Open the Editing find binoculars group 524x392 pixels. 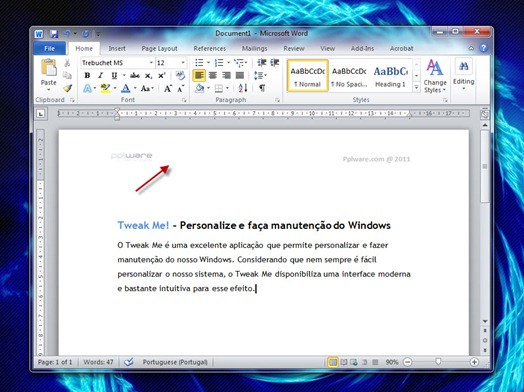click(464, 74)
